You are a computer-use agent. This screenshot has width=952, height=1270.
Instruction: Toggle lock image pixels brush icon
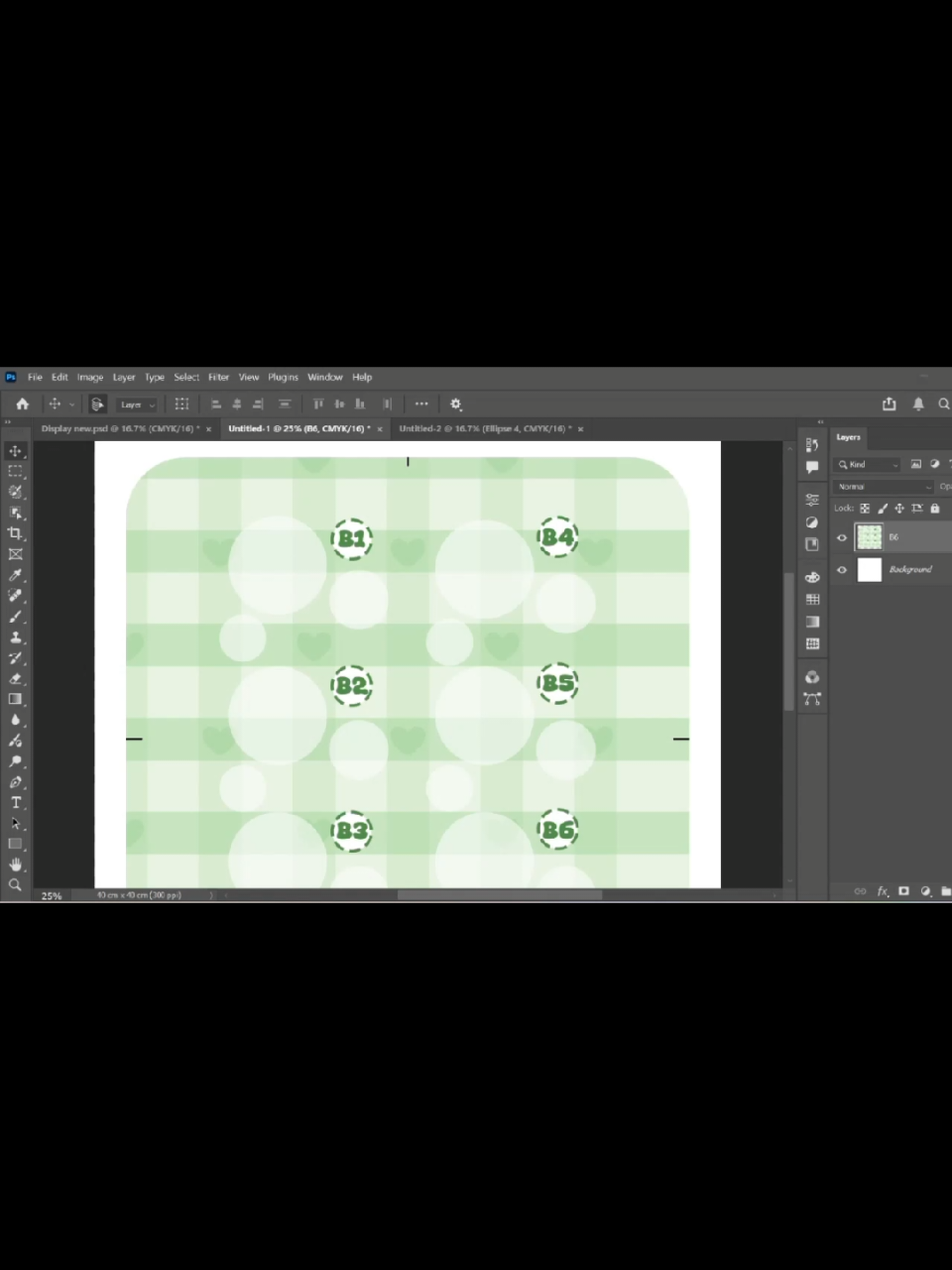click(883, 509)
